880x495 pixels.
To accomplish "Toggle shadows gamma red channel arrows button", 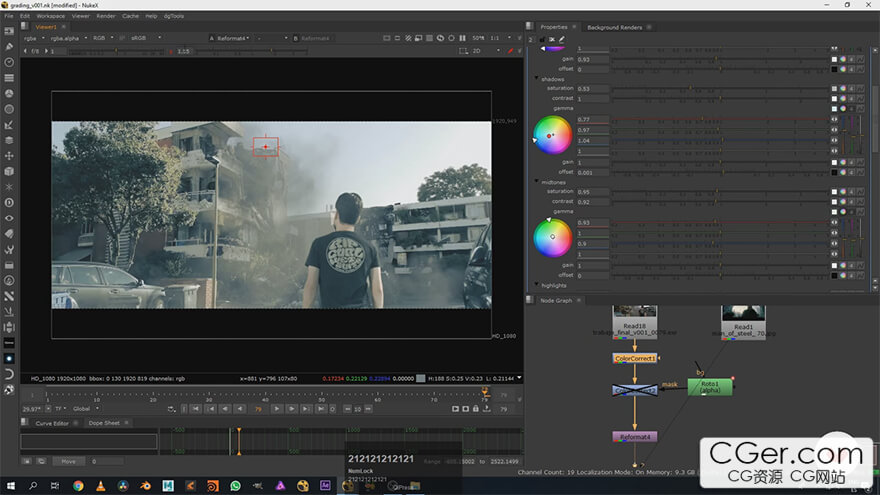I will (x=835, y=119).
